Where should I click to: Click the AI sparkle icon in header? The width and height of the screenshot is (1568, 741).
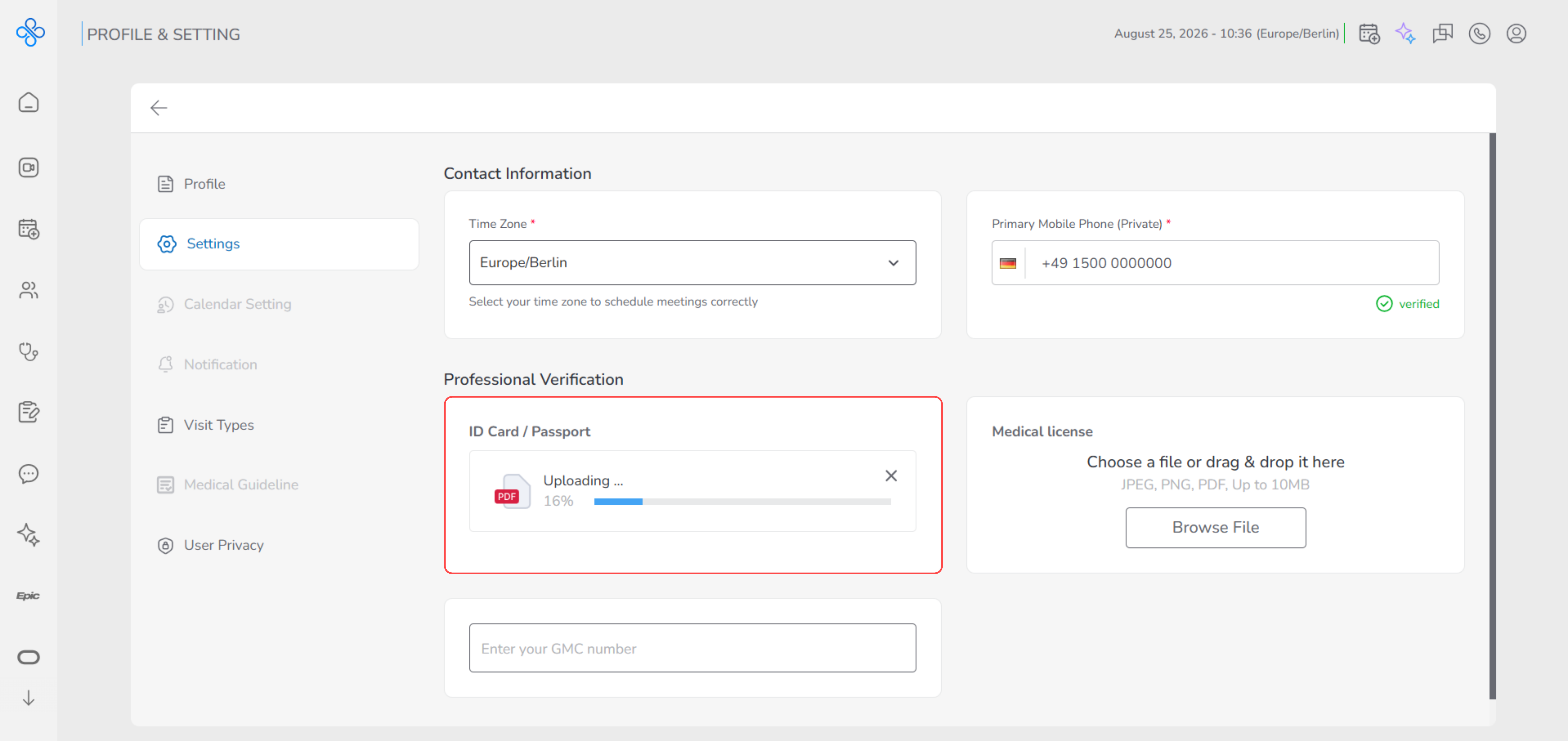pos(1406,33)
